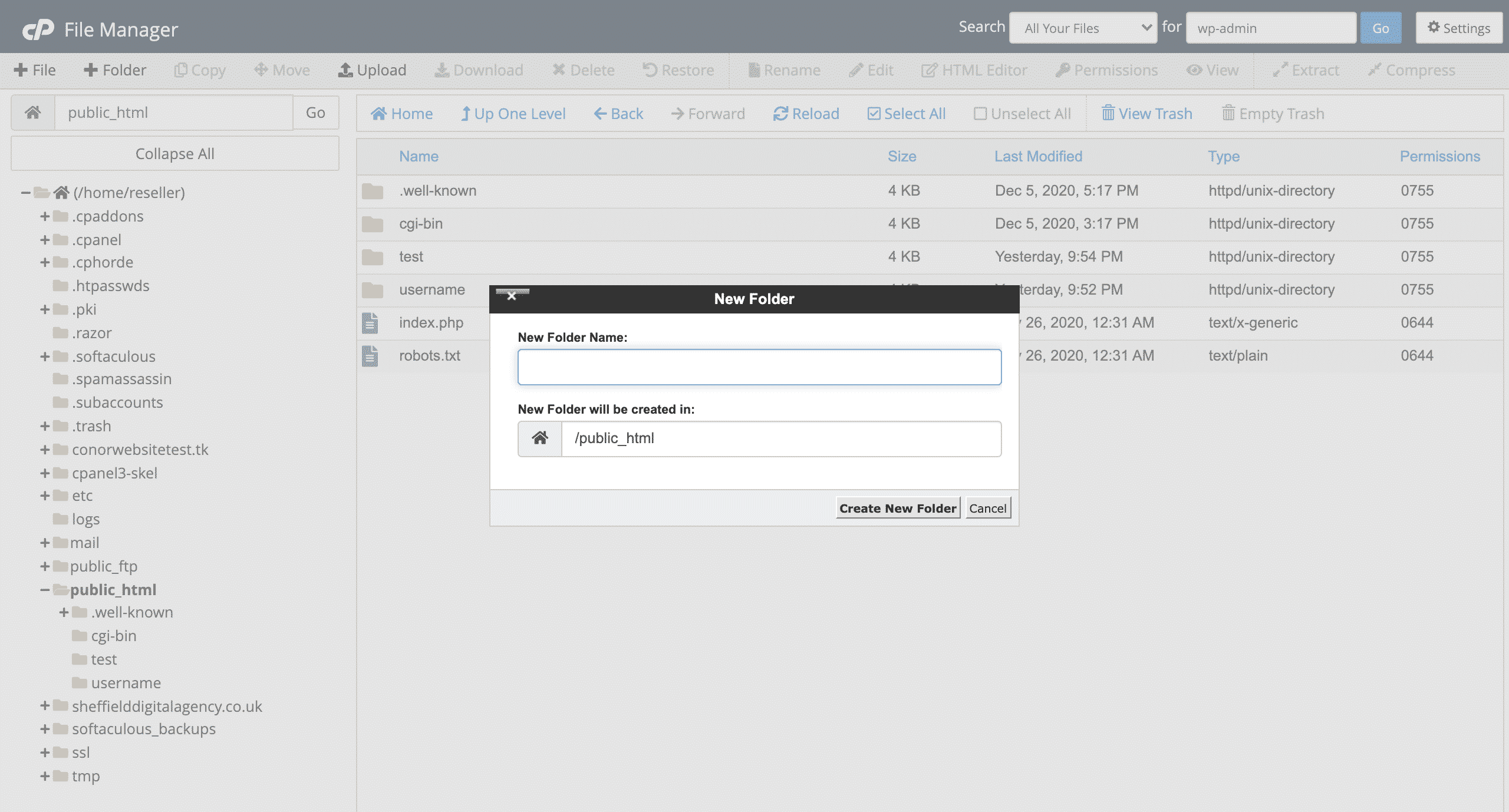Open the All Your Files search dropdown
The image size is (1509, 812).
[x=1083, y=28]
